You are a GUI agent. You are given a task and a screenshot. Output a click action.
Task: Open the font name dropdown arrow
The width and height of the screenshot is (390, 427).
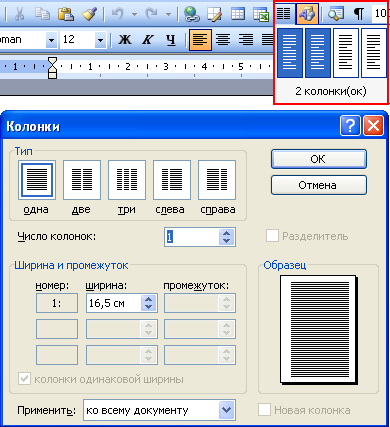pos(51,40)
